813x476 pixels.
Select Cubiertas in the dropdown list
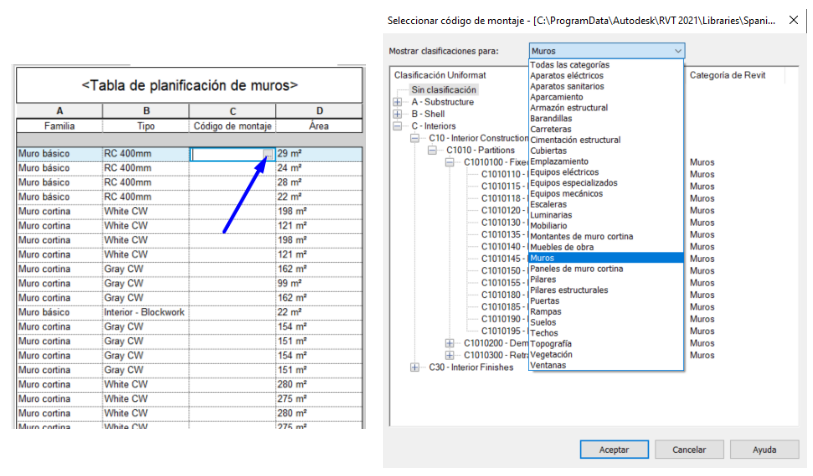[606, 151]
